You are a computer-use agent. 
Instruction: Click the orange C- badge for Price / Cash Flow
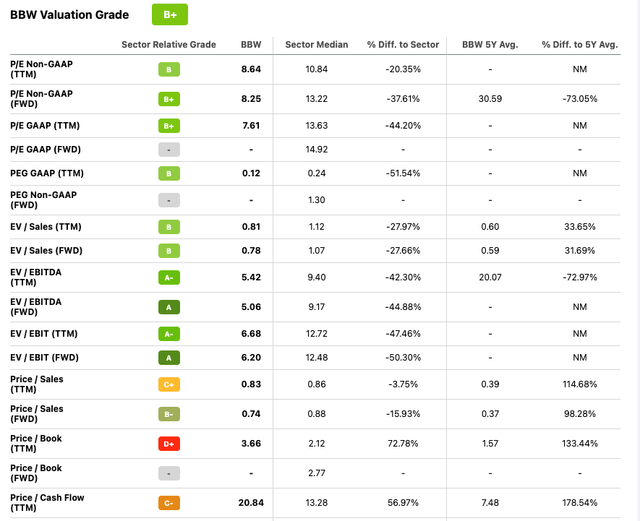[x=169, y=503]
